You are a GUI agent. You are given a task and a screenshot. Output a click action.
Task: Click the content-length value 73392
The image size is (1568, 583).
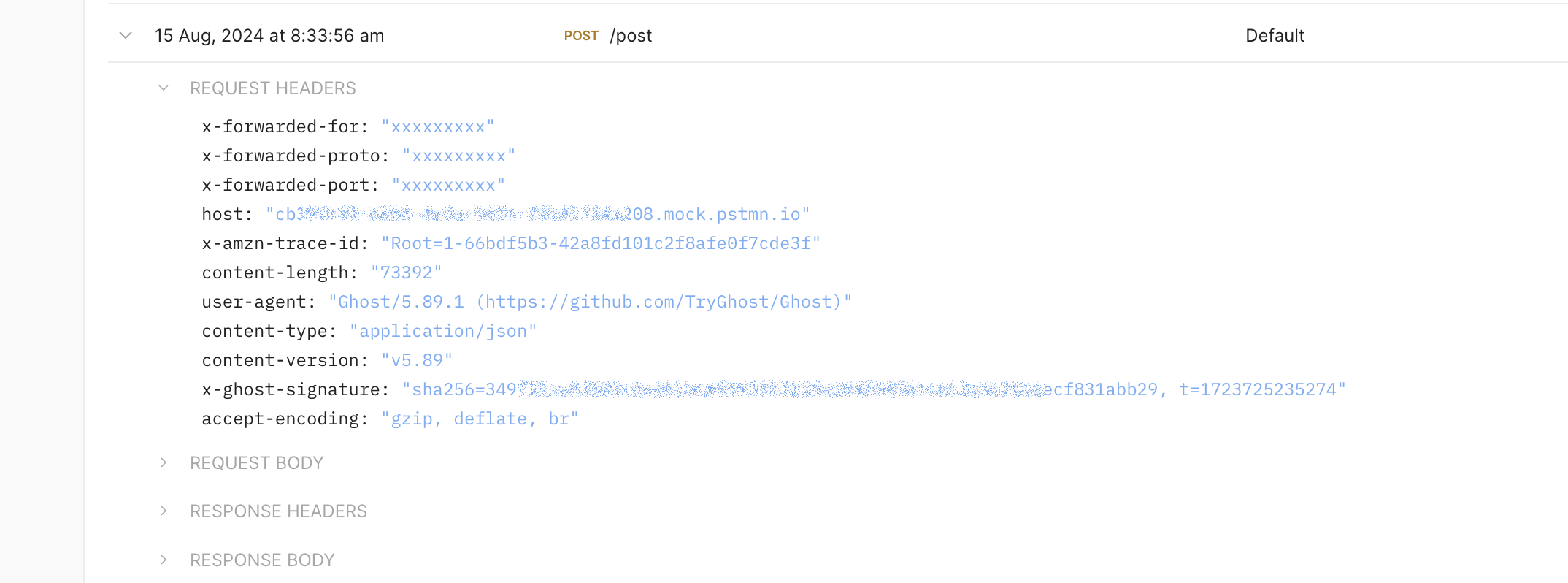(406, 273)
